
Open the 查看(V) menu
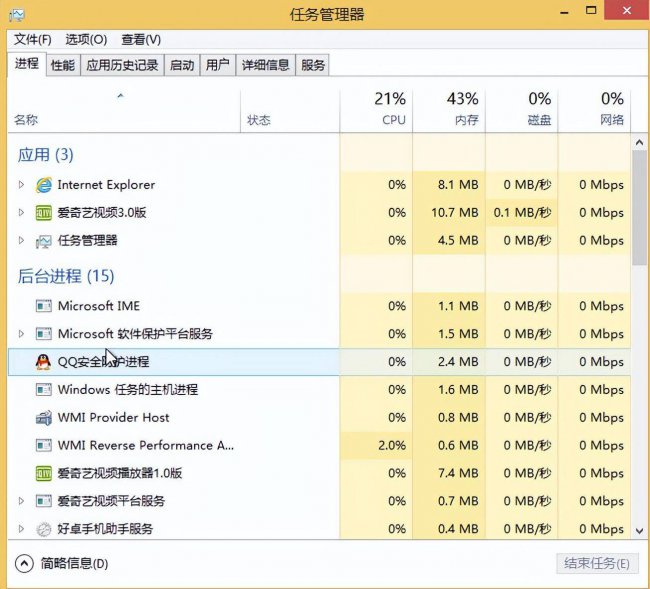[141, 40]
